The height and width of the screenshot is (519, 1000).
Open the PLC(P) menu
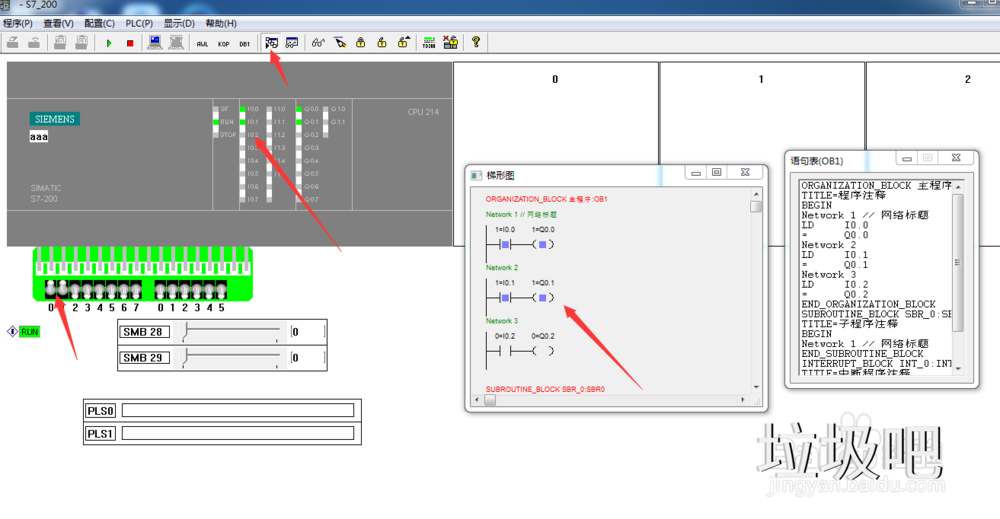click(x=139, y=23)
